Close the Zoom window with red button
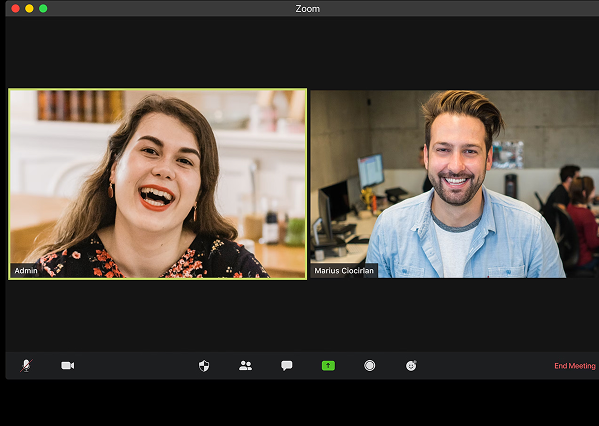 coord(15,8)
